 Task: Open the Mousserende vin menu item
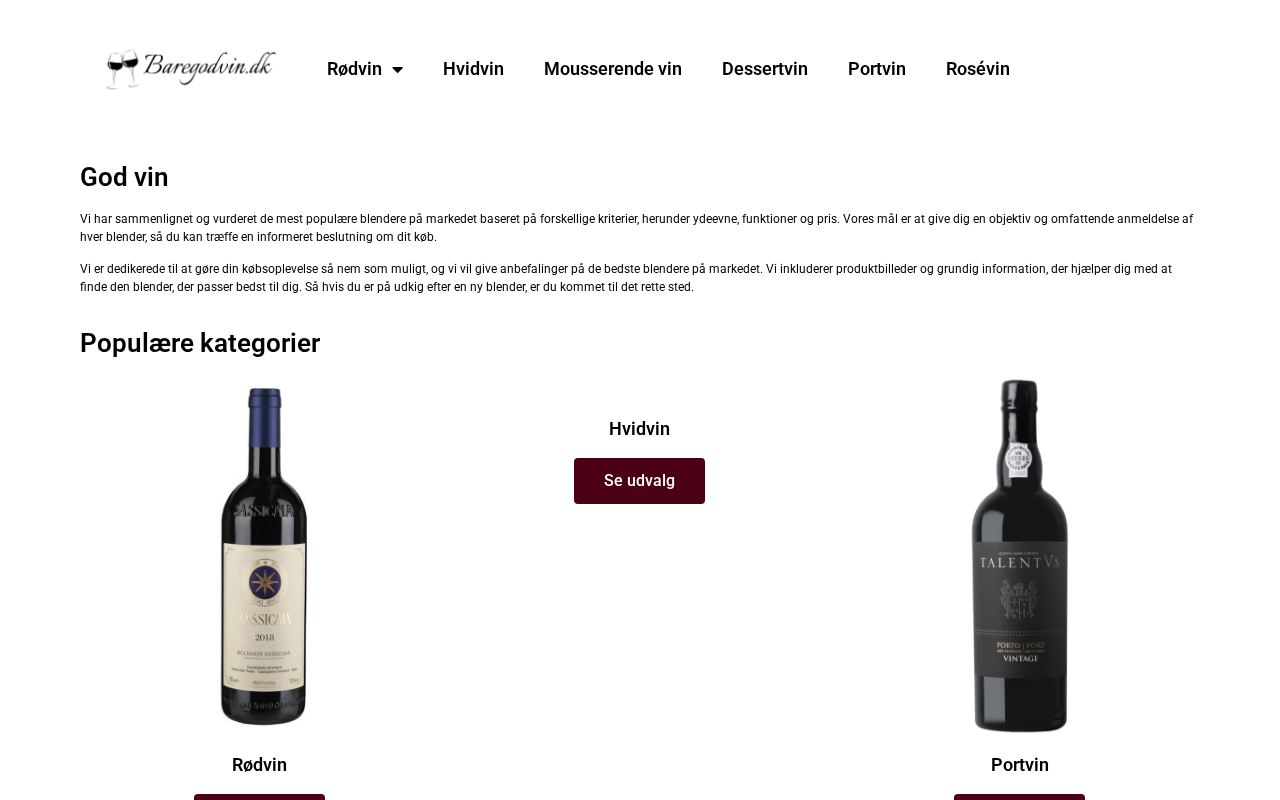click(613, 69)
